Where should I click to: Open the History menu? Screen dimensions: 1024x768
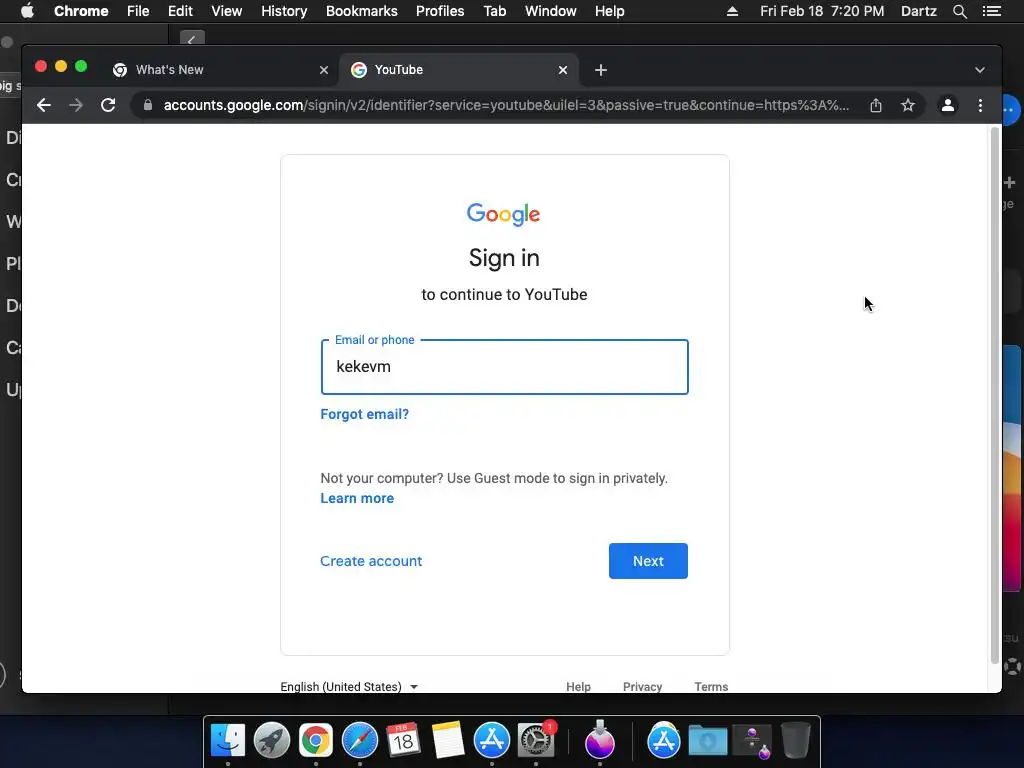click(284, 11)
